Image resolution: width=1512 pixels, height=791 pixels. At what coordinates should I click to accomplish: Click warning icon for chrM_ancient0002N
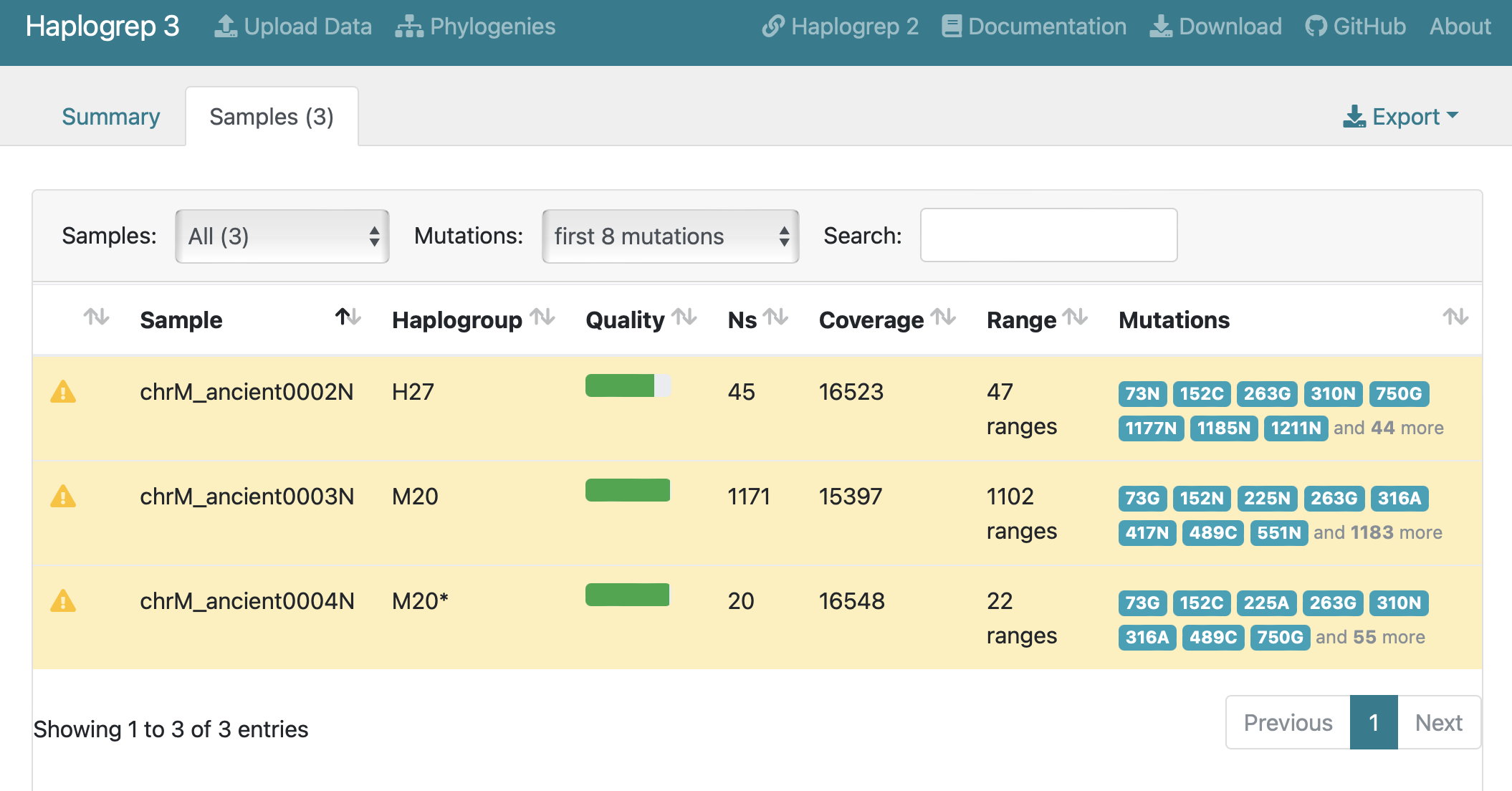click(63, 392)
